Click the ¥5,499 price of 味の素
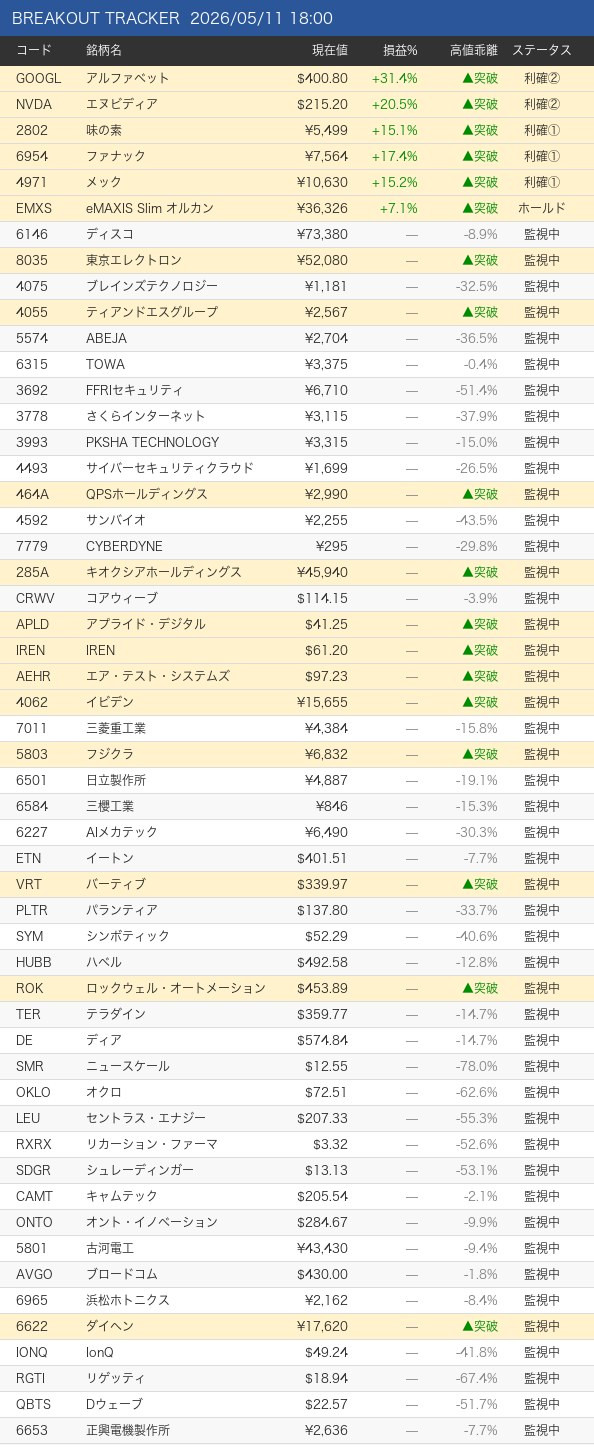Image resolution: width=594 pixels, height=1456 pixels. 326,130
